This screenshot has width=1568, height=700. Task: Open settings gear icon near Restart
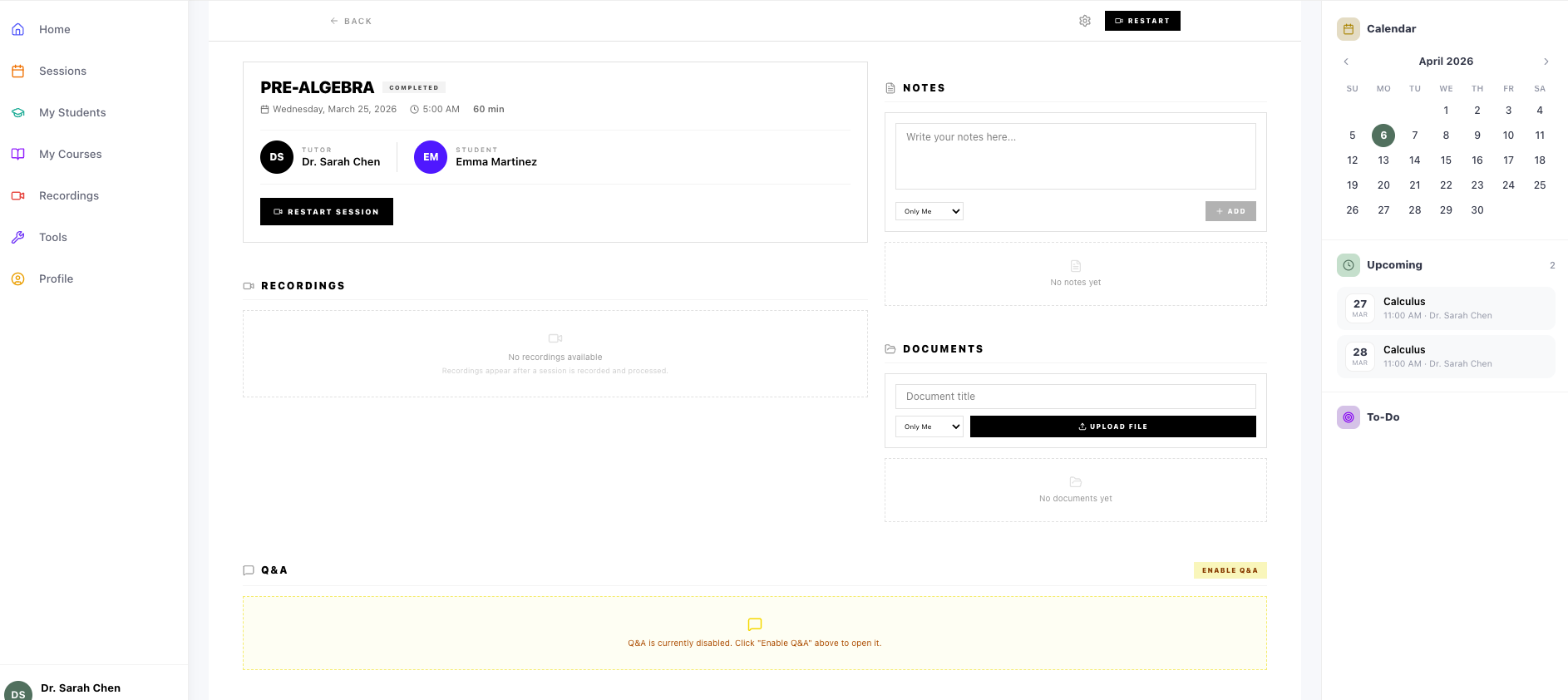coord(1084,21)
